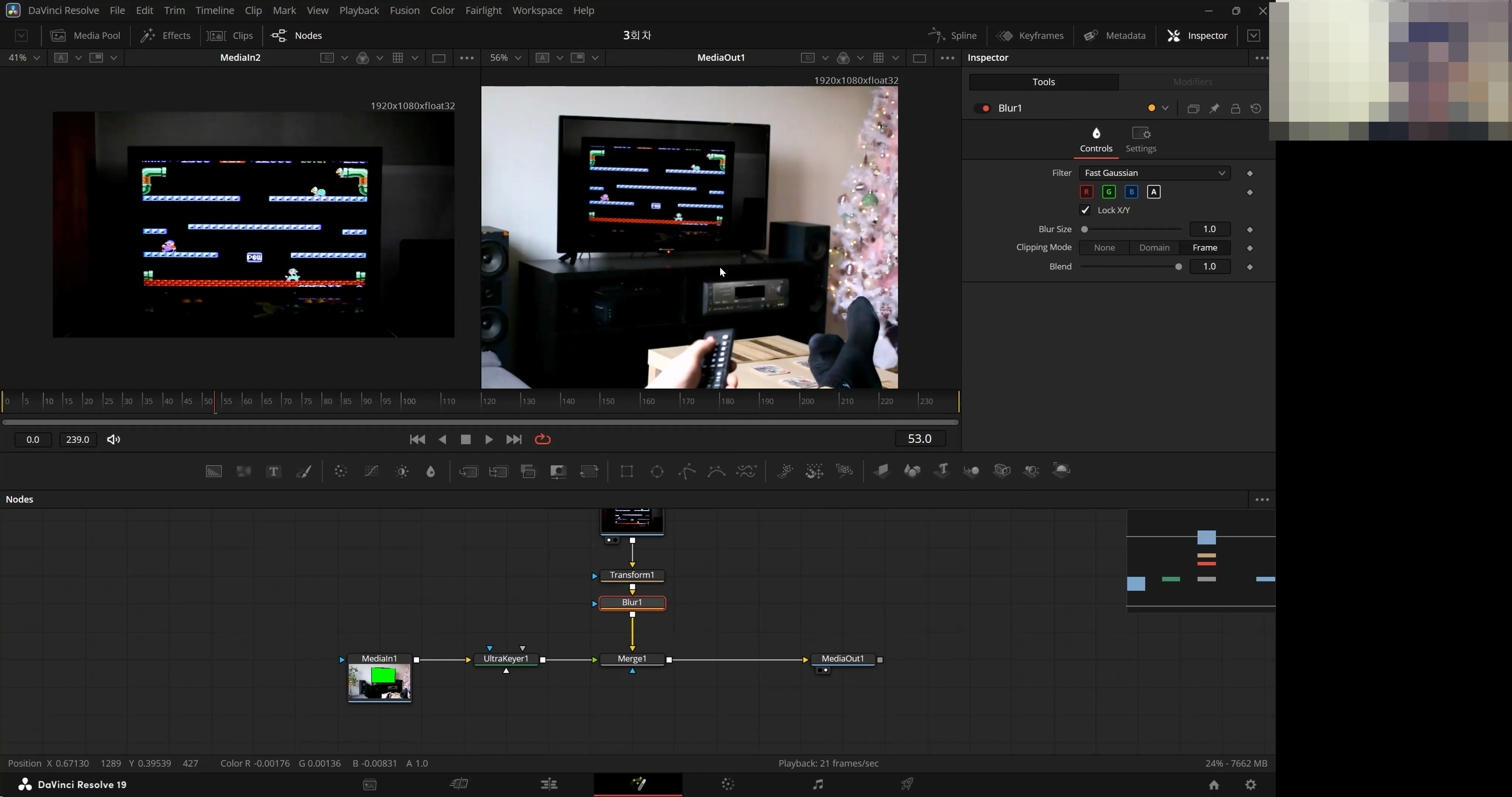Open the Filter dropdown showing Fast Gaussian

pos(1155,173)
